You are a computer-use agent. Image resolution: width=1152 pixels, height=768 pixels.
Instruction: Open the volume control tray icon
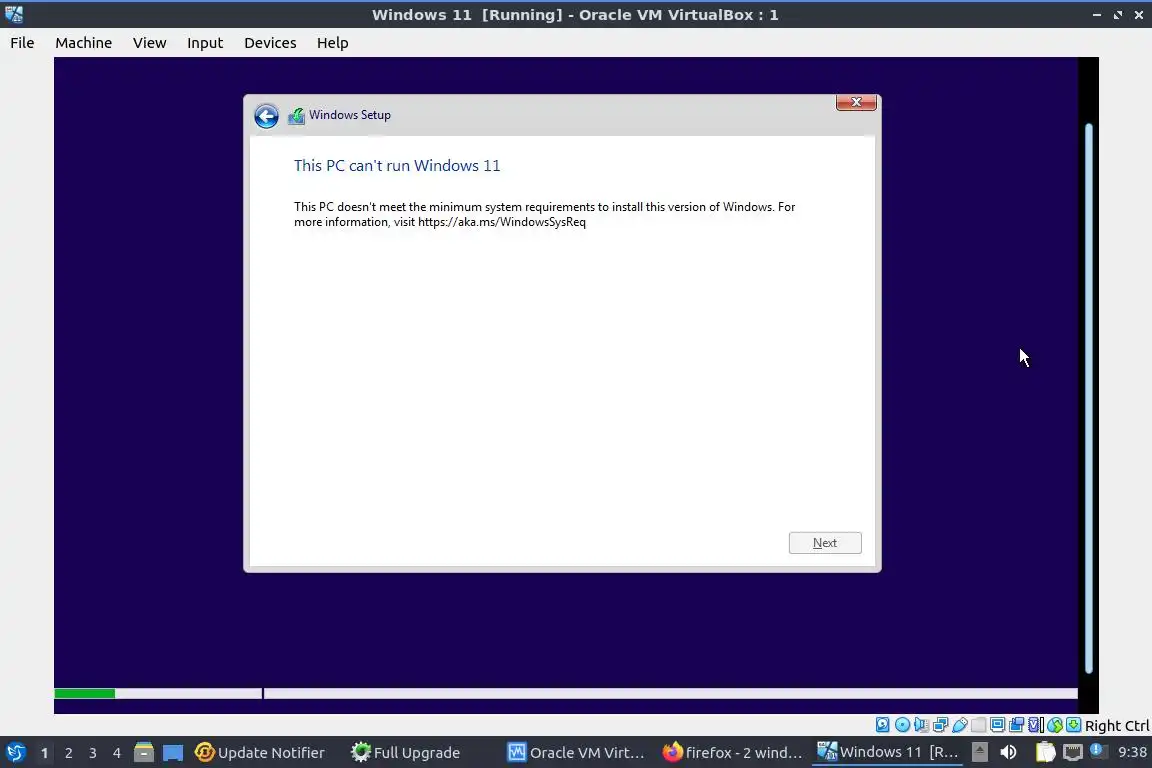[1009, 752]
